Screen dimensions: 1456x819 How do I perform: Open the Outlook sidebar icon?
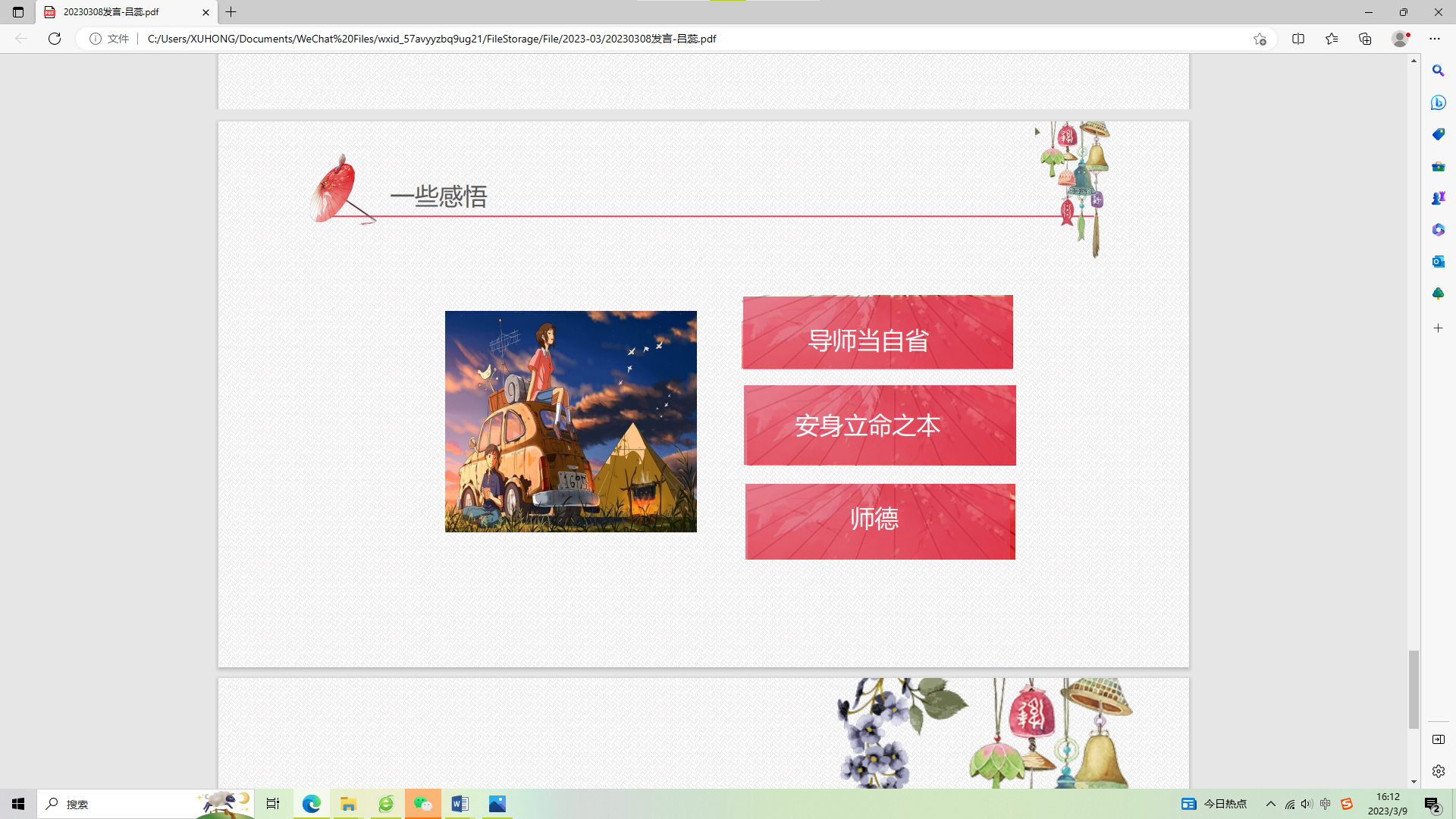(1438, 262)
